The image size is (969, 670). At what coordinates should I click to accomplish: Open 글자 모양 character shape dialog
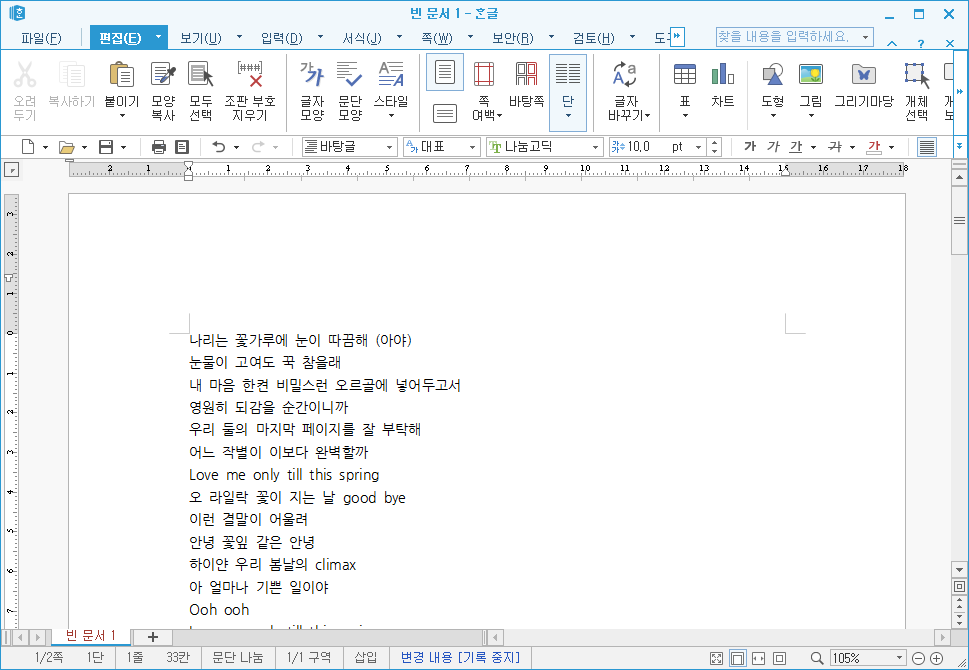click(312, 91)
